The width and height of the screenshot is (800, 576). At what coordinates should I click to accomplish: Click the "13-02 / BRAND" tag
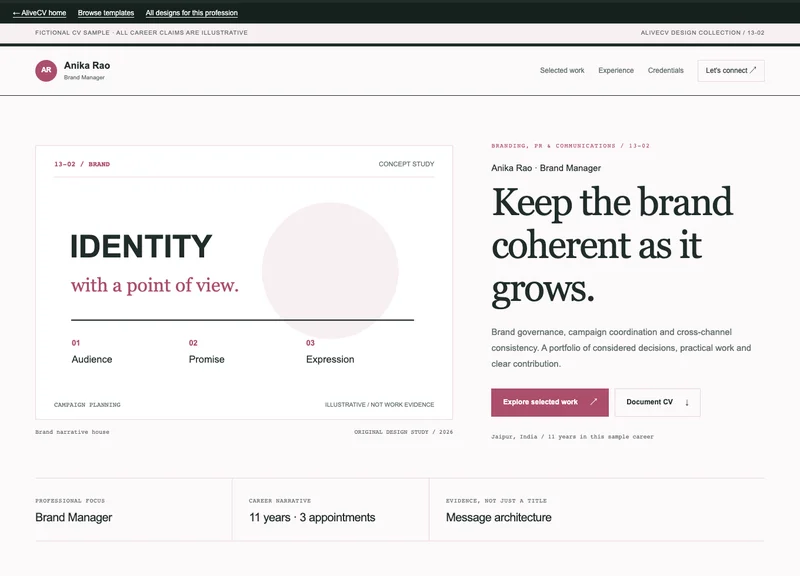[x=82, y=164]
